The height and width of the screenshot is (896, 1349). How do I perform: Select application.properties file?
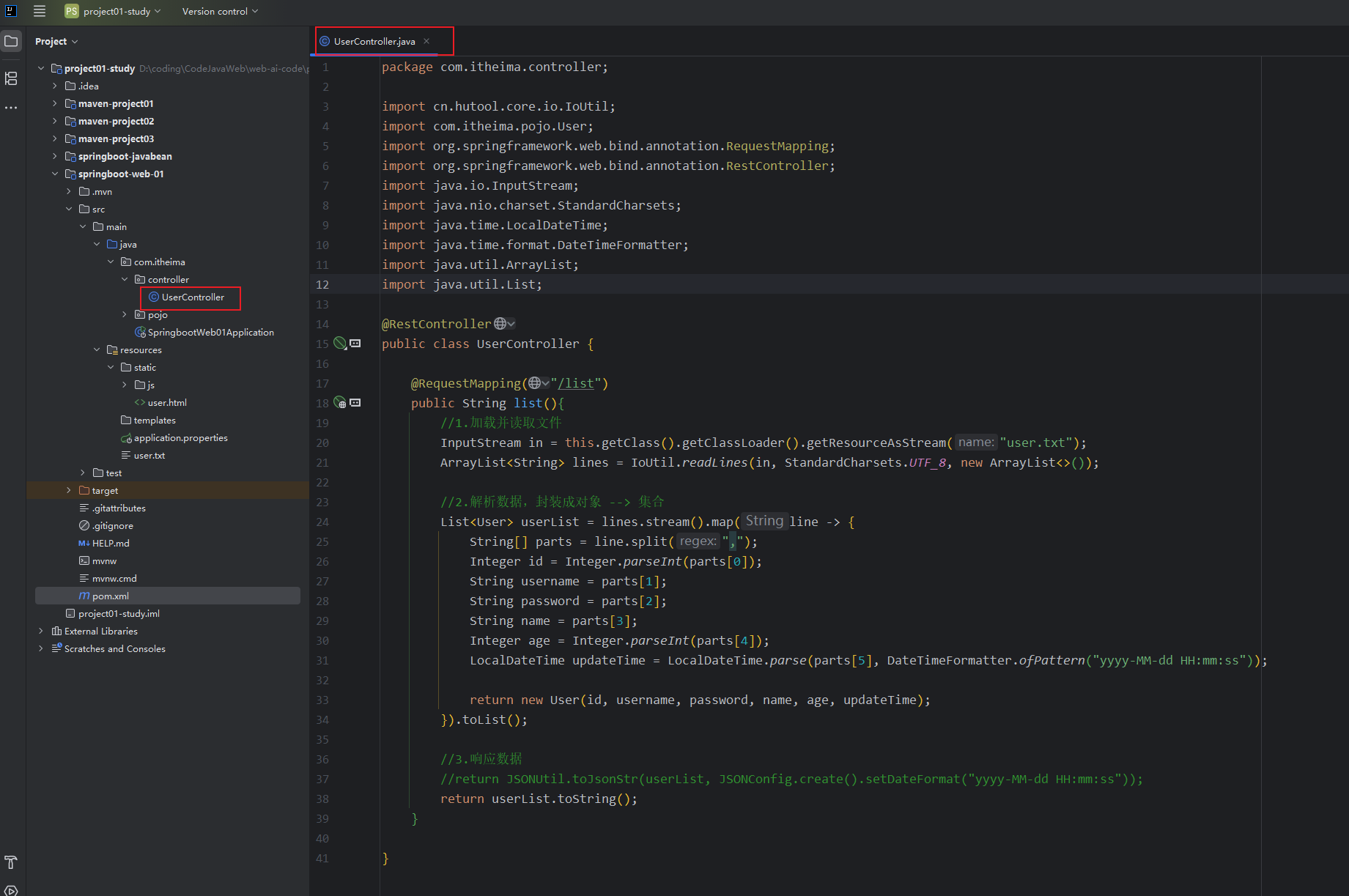click(174, 437)
